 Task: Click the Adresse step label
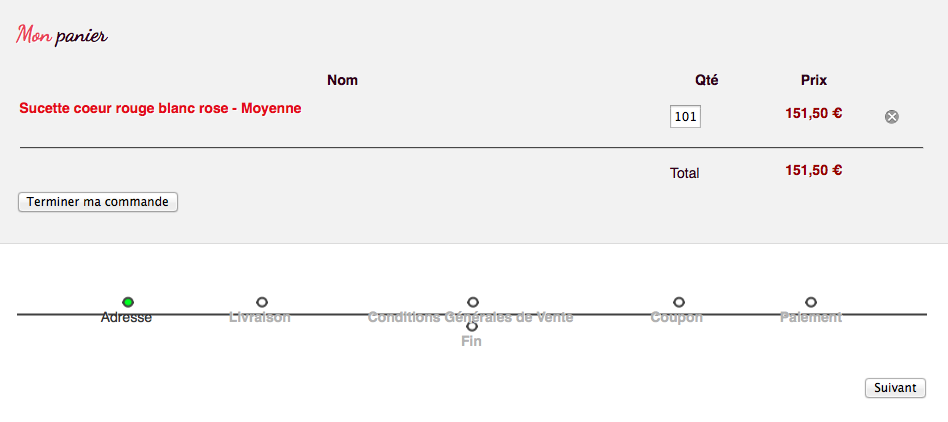126,317
